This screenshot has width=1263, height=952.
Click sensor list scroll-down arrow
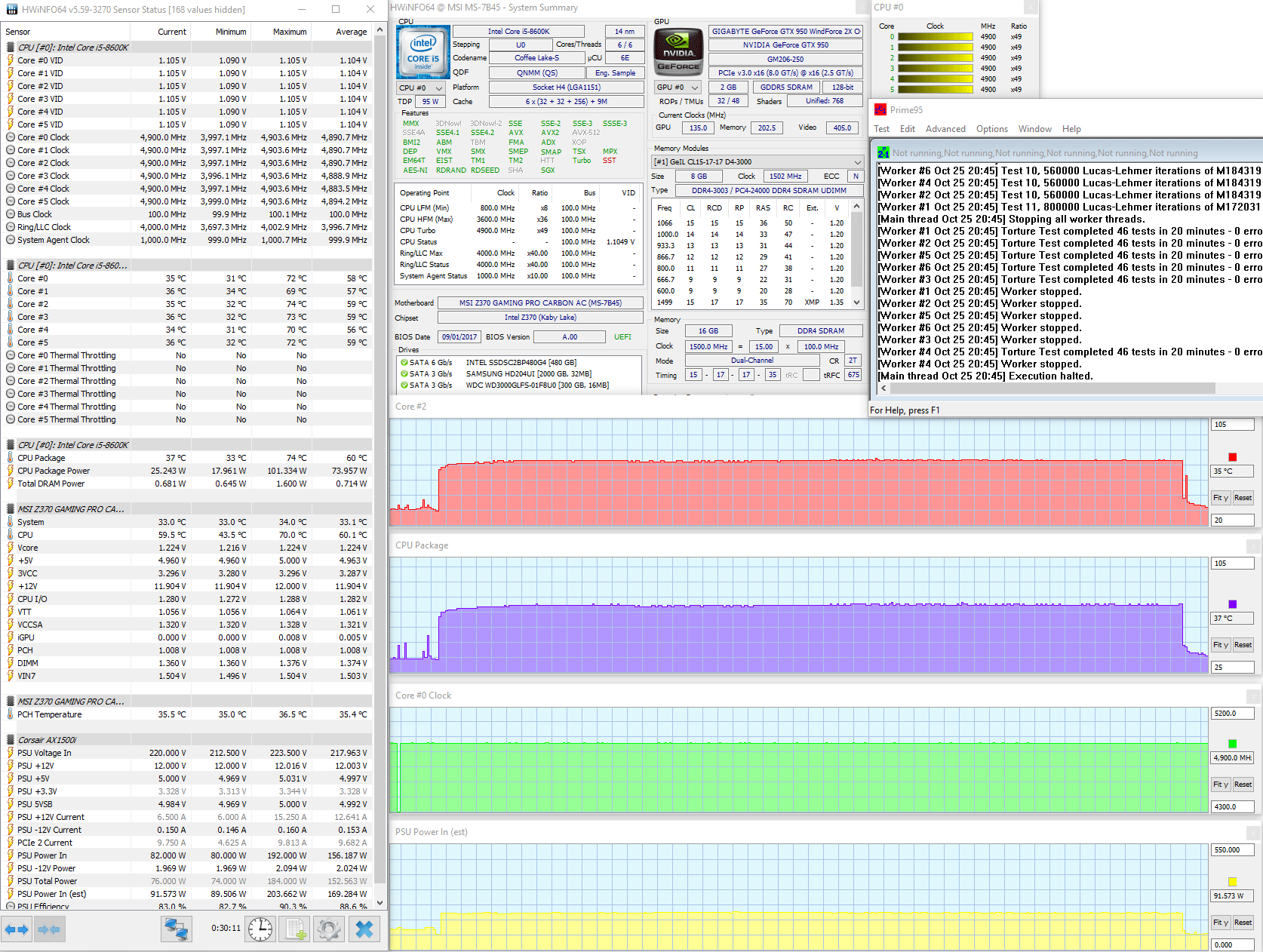380,902
